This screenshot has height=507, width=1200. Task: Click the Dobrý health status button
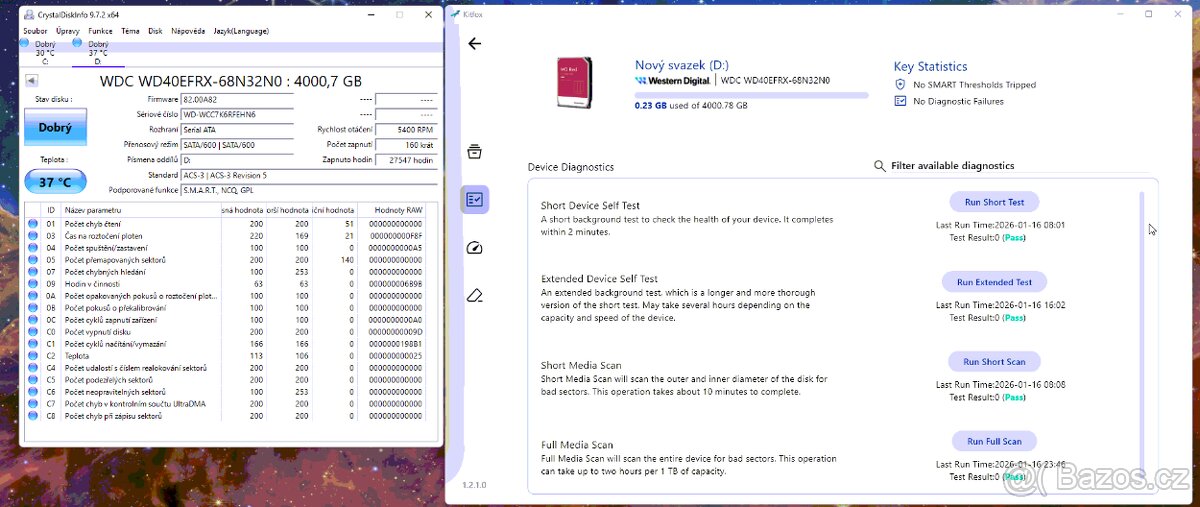click(x=55, y=128)
